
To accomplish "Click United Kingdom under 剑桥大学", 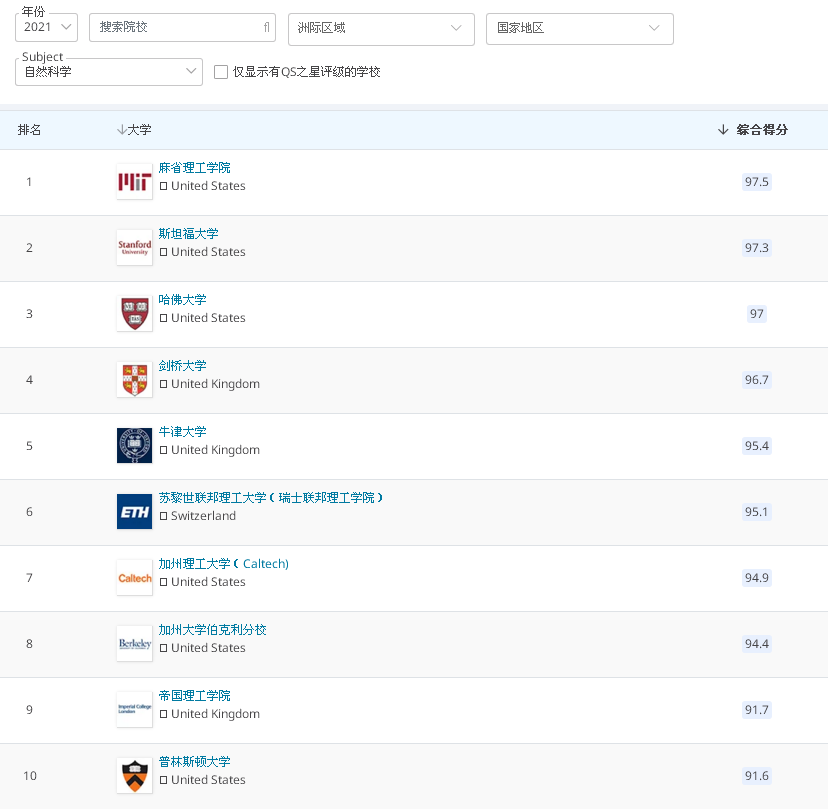I will (x=215, y=384).
